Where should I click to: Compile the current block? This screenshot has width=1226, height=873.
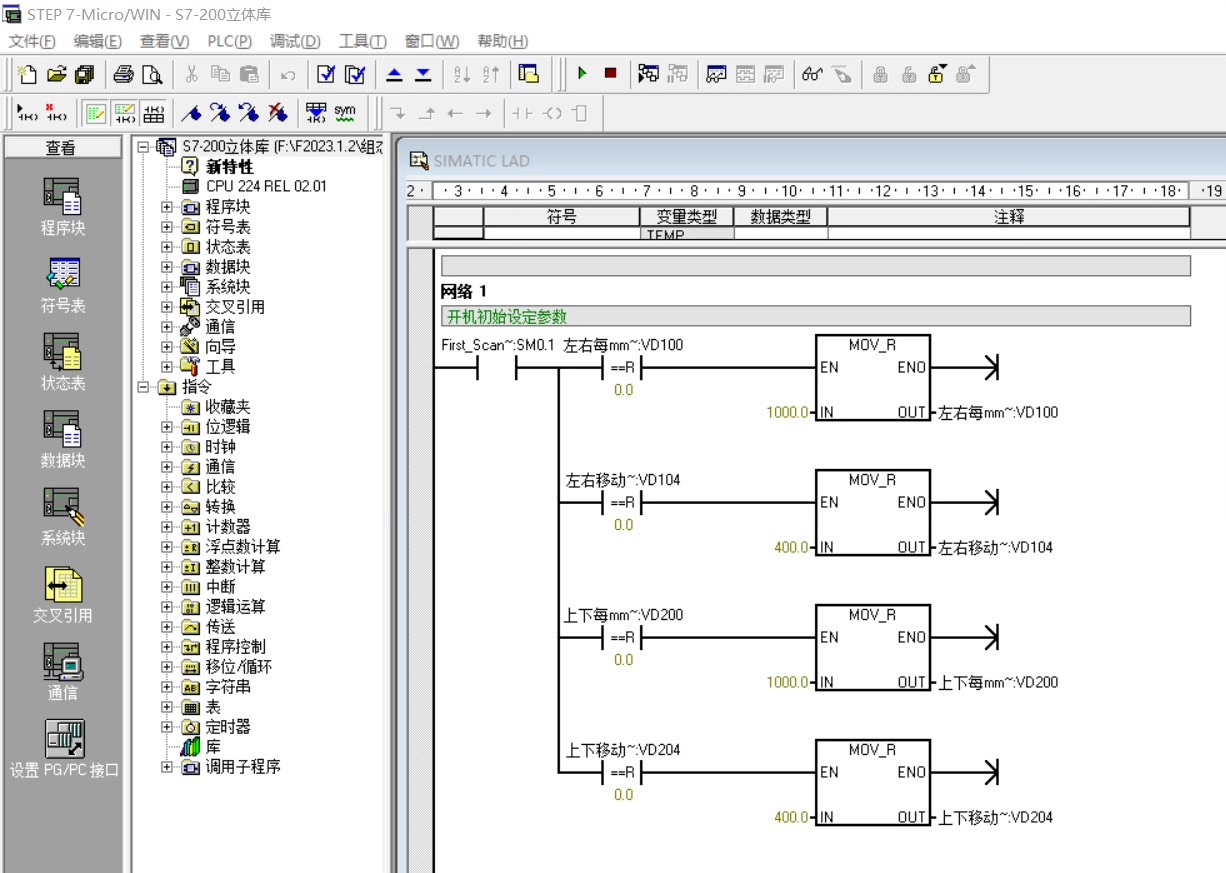click(x=326, y=74)
